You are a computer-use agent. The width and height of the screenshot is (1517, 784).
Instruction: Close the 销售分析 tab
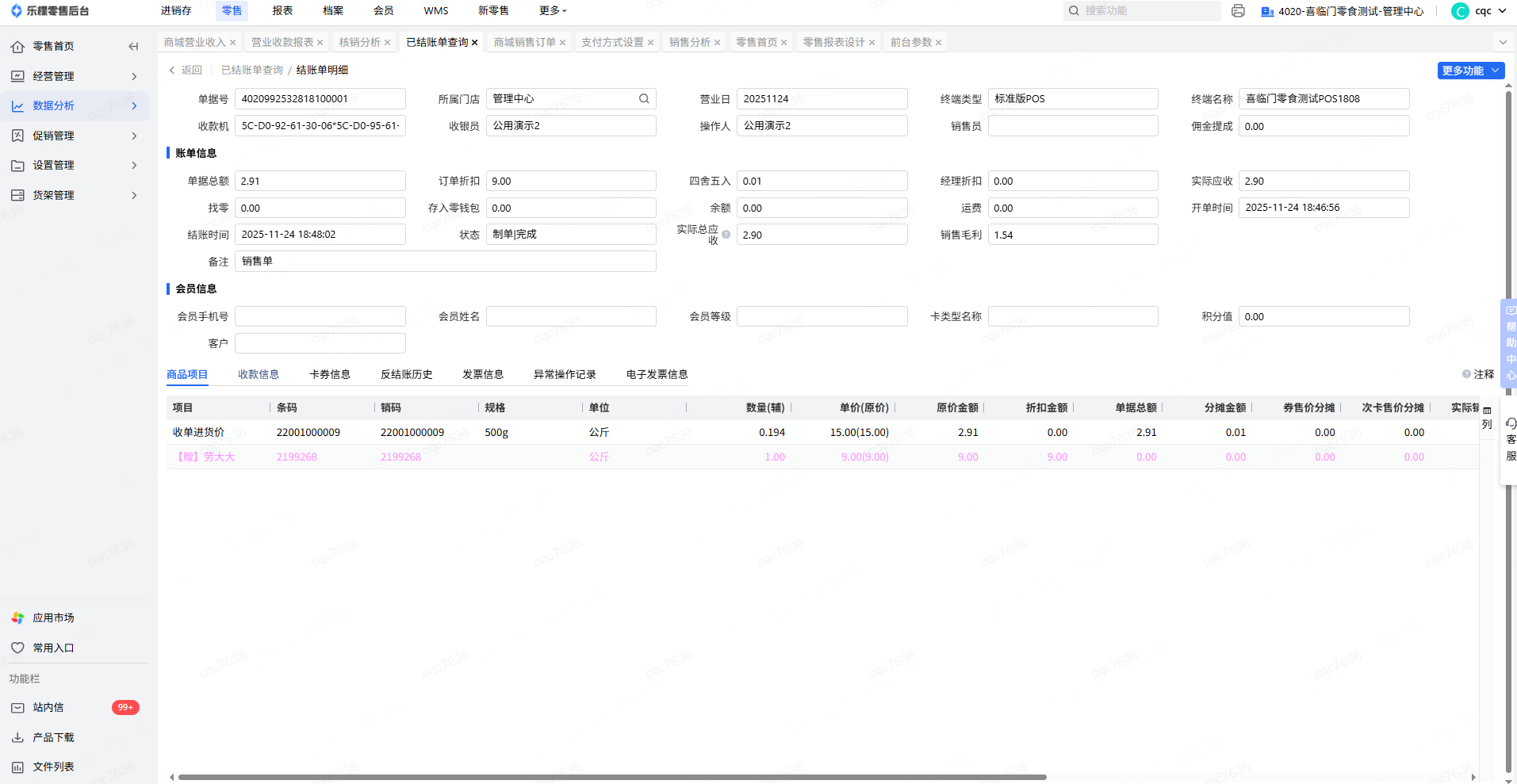coord(717,43)
